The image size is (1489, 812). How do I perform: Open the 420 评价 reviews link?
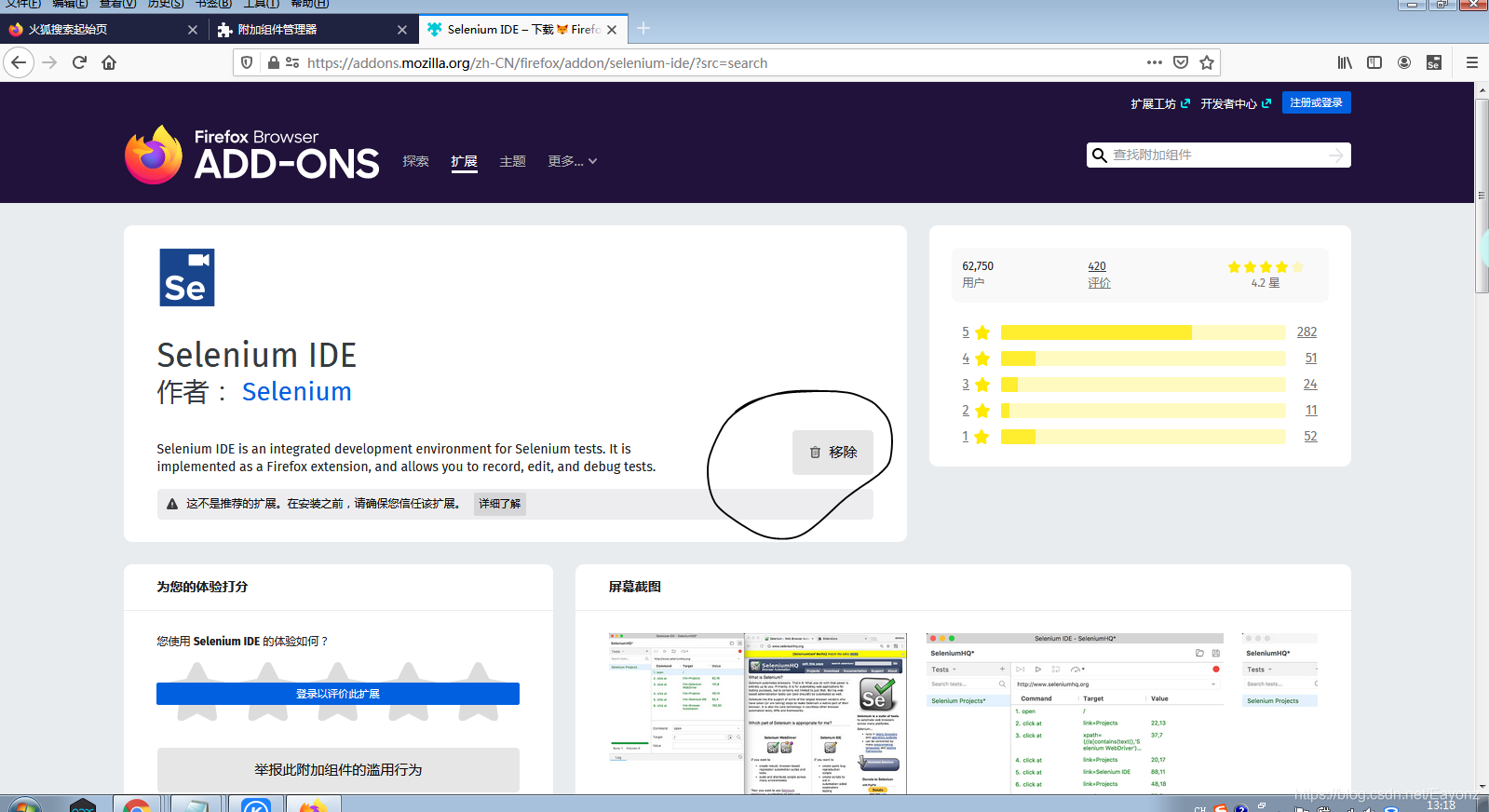[x=1099, y=275]
